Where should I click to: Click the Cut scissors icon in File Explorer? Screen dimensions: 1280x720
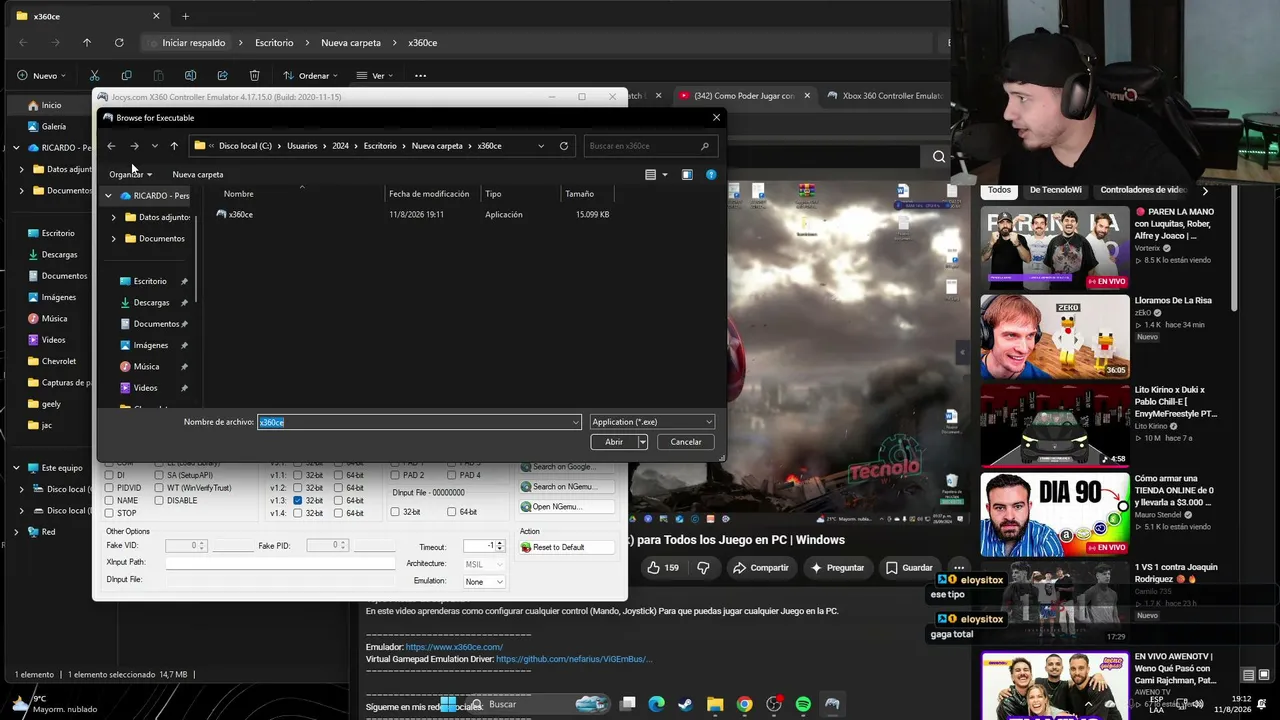[94, 75]
